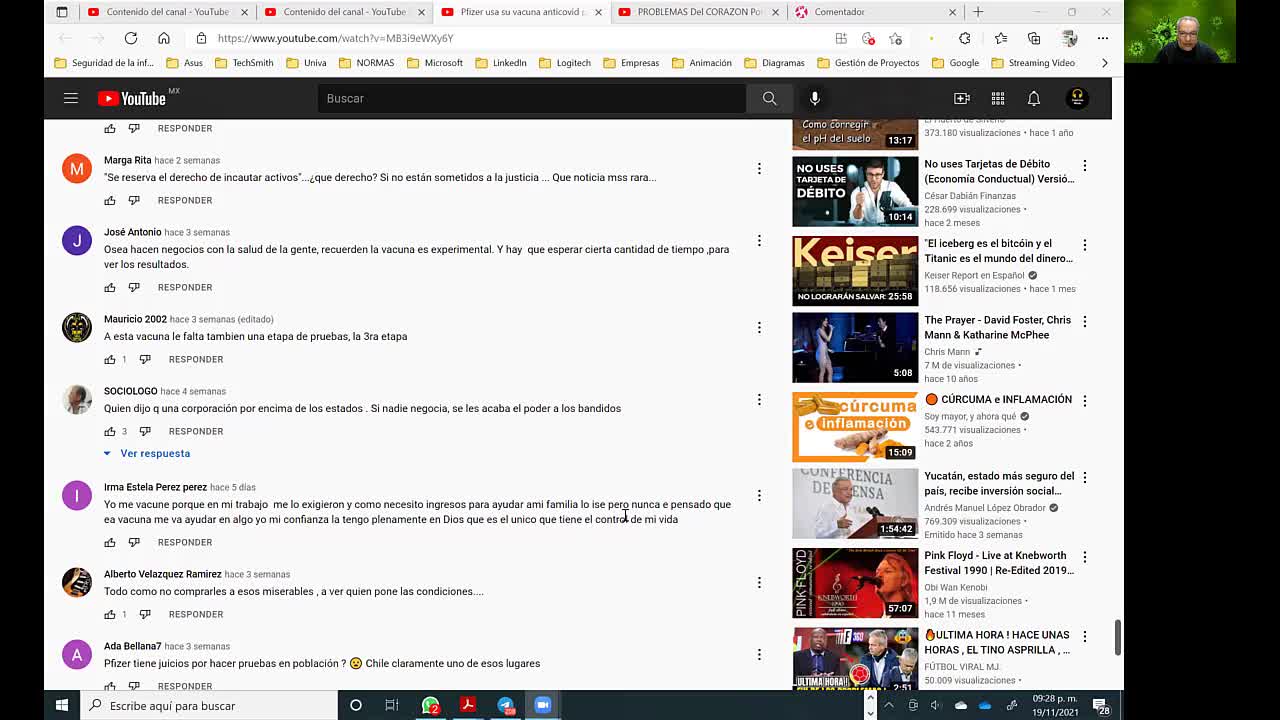Reply to José Antonio's comment with RESPONDER
Screen dimensions: 1280x720
185,287
